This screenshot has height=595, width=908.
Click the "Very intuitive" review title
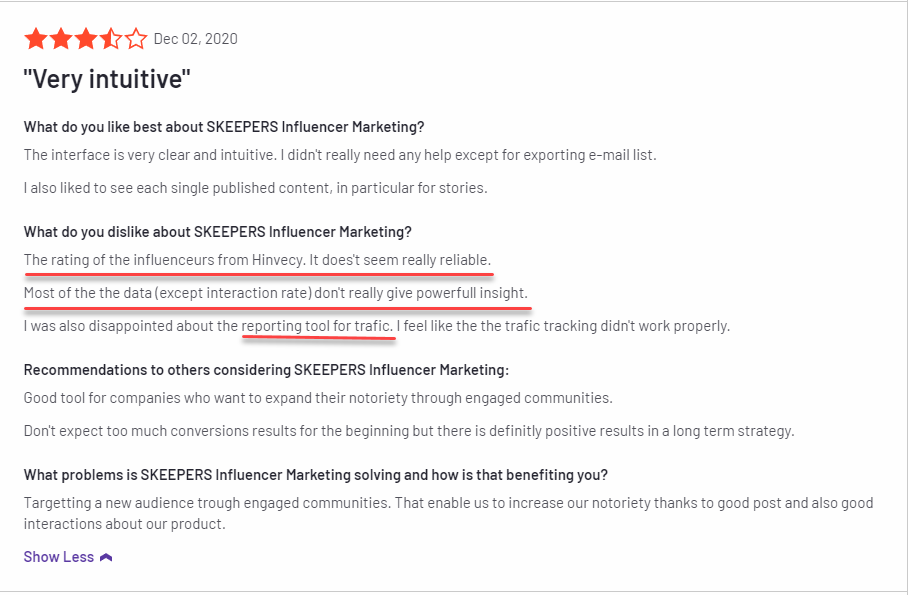click(x=107, y=79)
